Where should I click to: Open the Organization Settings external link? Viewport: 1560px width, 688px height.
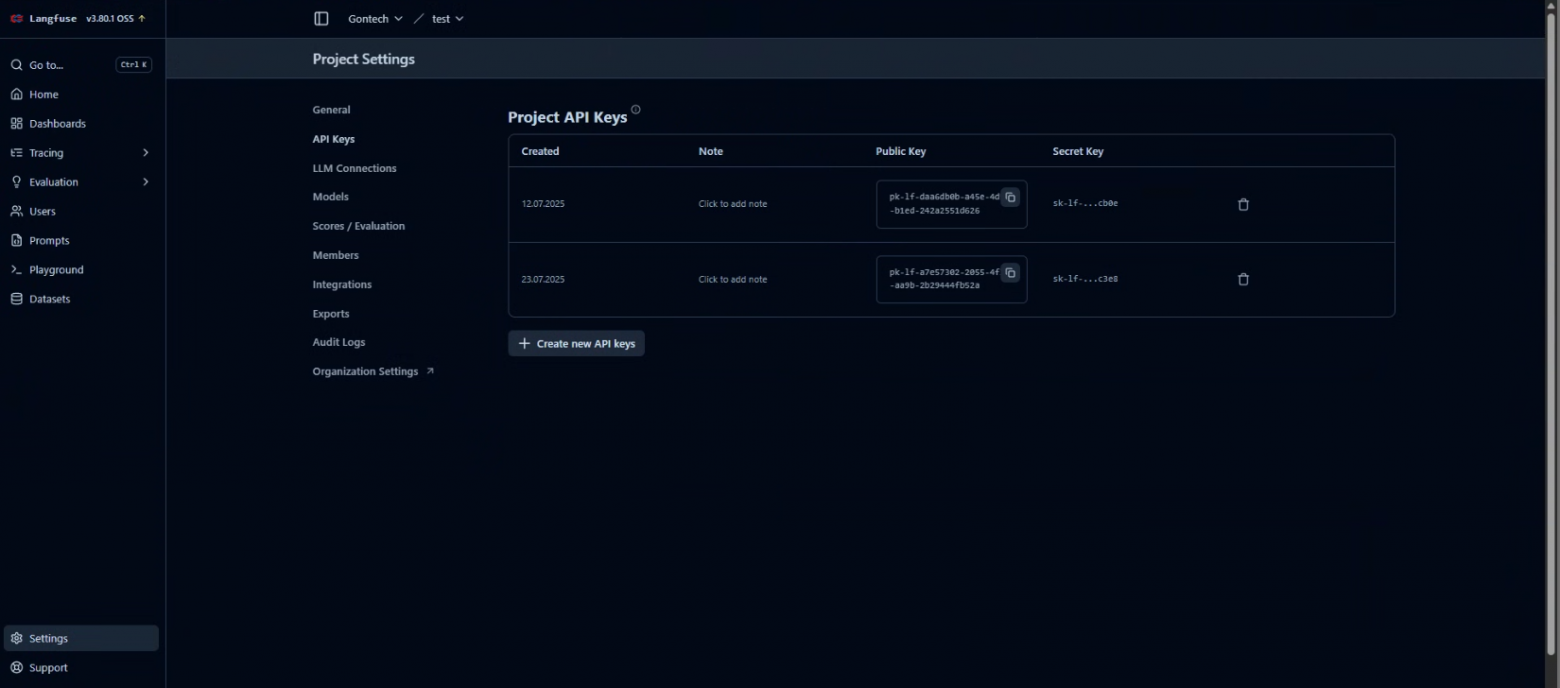click(x=373, y=371)
